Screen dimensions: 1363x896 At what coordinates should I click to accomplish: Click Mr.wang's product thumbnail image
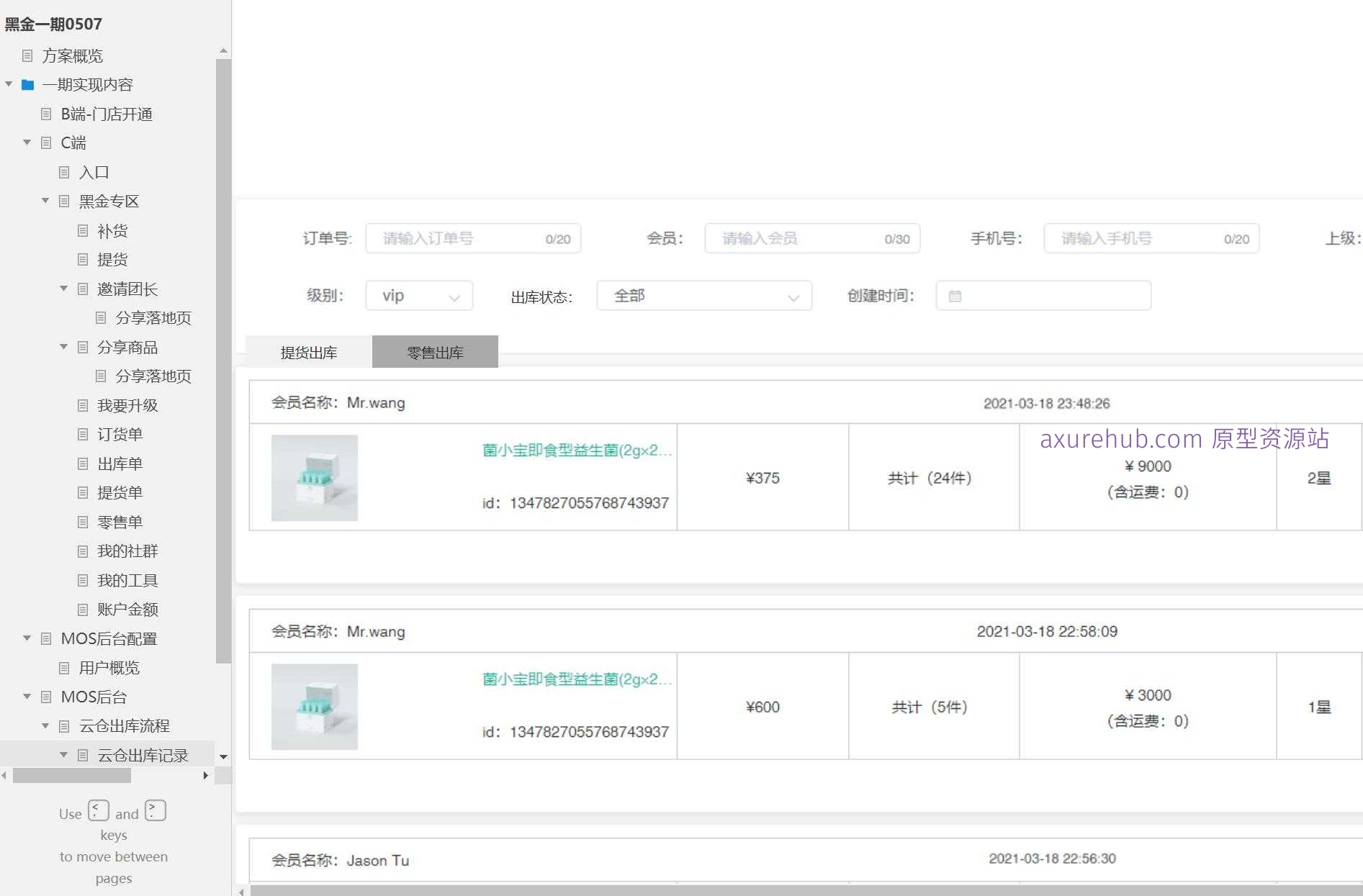(314, 477)
